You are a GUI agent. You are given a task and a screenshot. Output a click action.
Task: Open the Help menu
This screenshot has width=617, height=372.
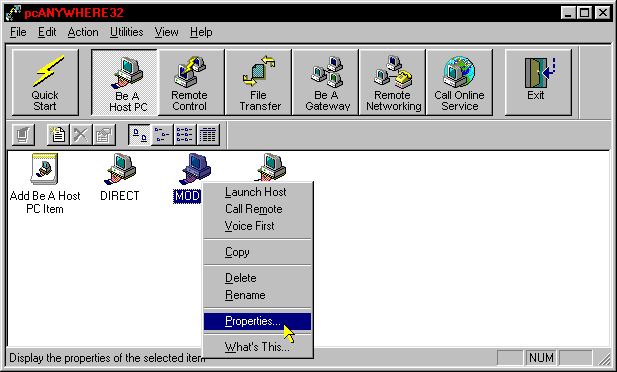pos(201,32)
